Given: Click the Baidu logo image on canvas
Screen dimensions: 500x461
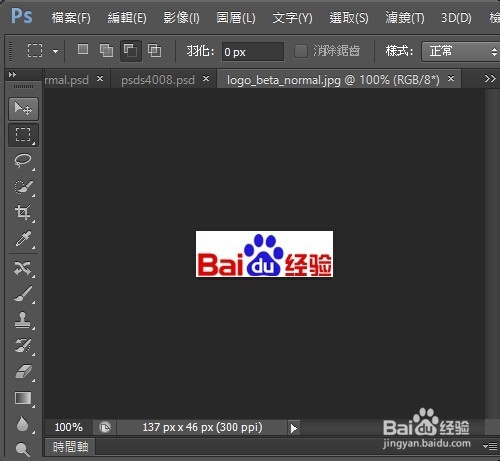Looking at the screenshot, I should point(264,254).
